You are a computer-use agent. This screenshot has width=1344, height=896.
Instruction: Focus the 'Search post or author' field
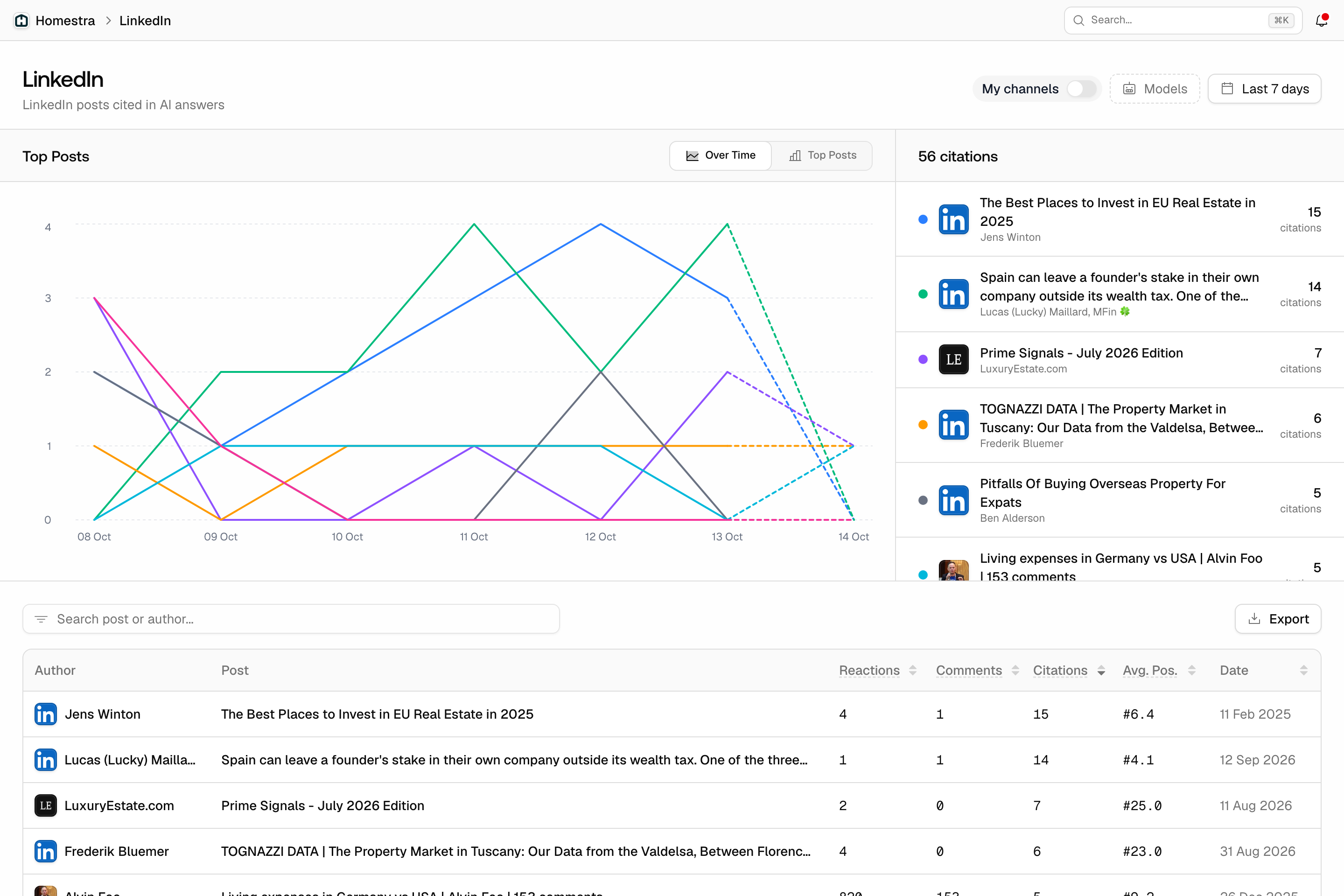point(291,619)
